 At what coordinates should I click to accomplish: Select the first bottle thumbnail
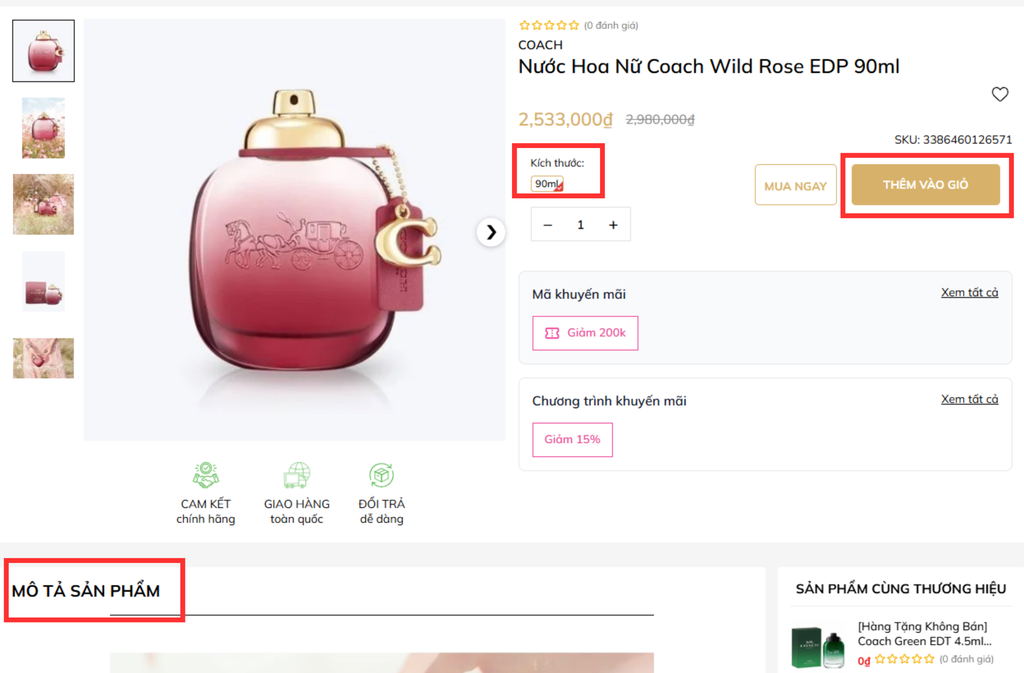point(44,51)
